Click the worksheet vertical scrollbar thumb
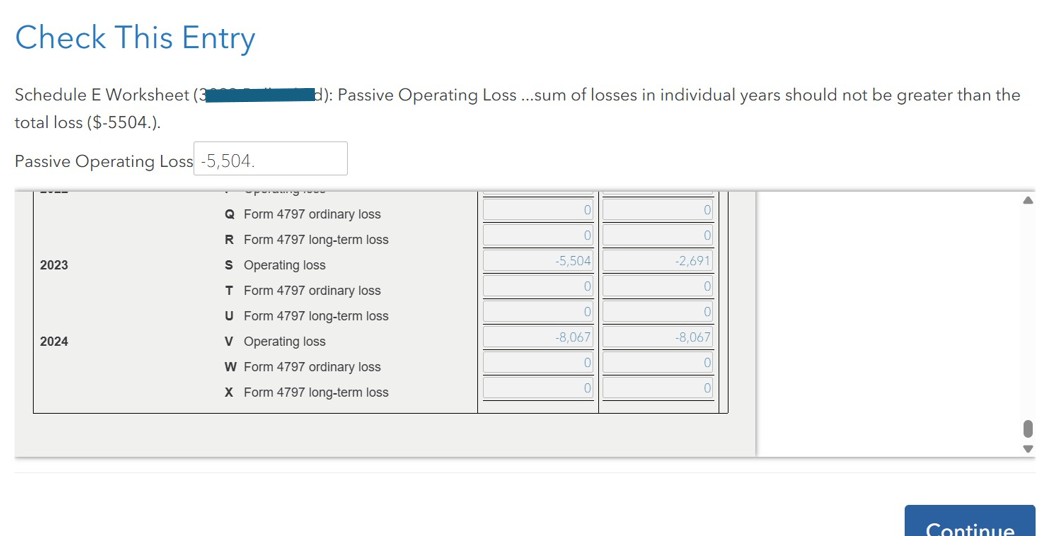The image size is (1053, 546). pos(1027,428)
